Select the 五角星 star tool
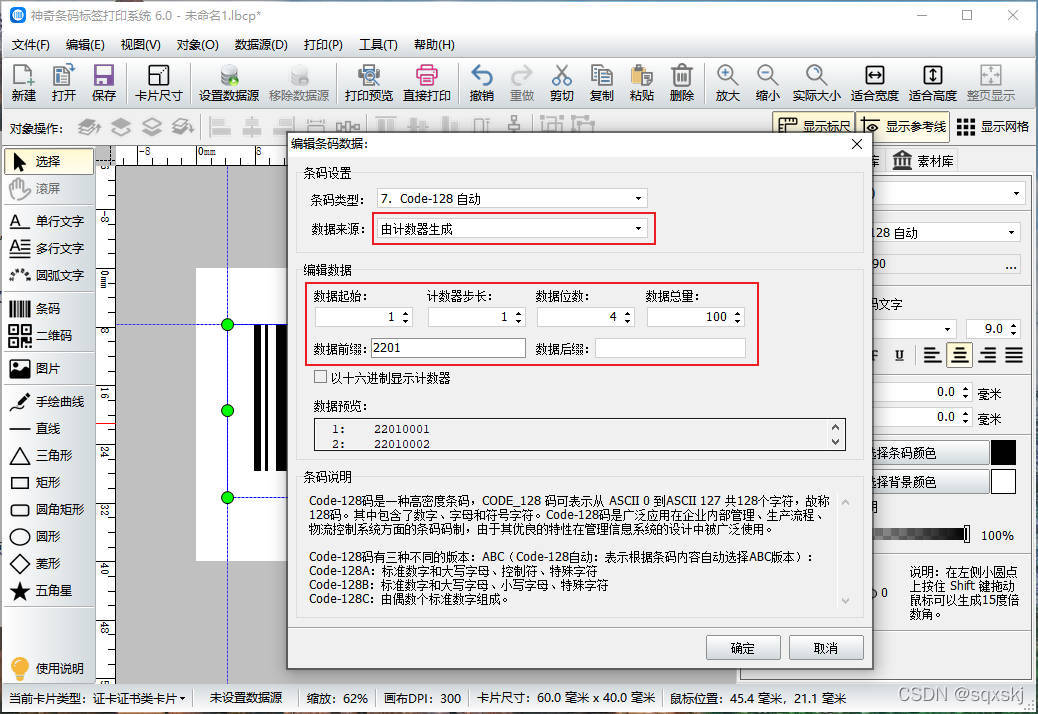The width and height of the screenshot is (1038, 714). coord(48,590)
